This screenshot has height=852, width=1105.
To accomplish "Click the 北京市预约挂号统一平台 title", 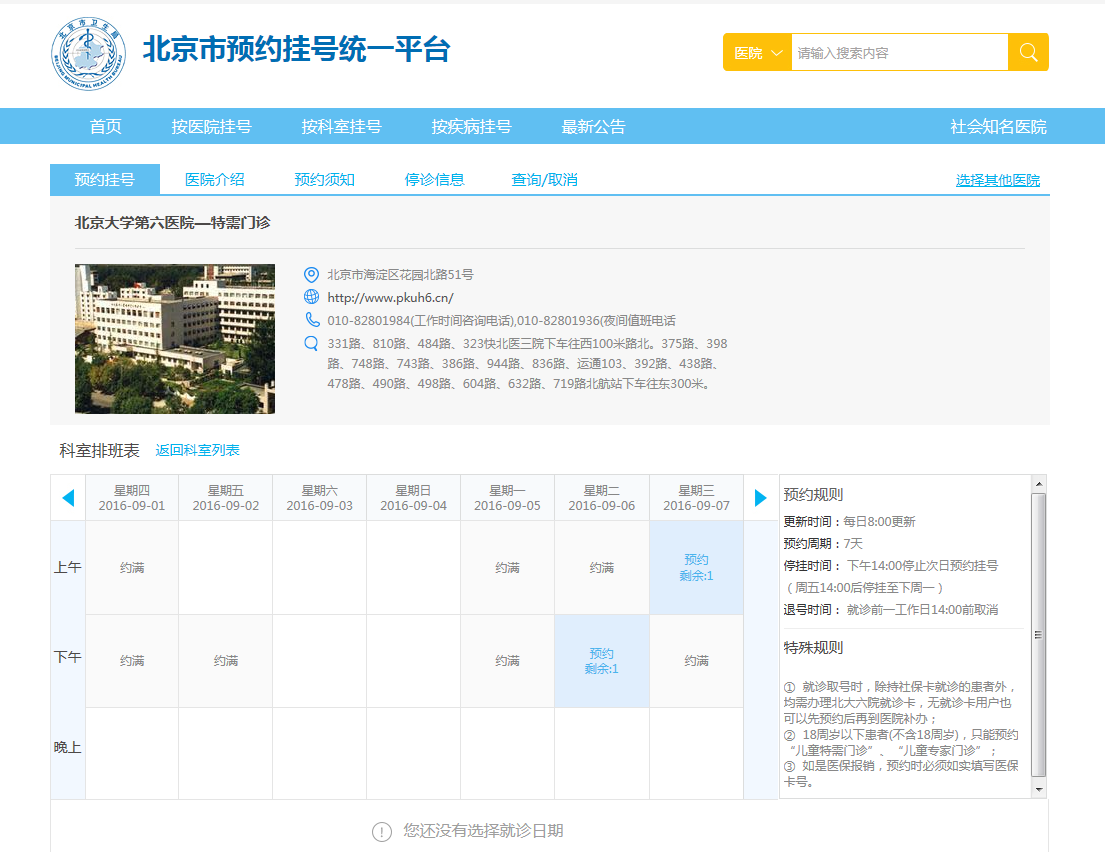I will click(x=297, y=50).
